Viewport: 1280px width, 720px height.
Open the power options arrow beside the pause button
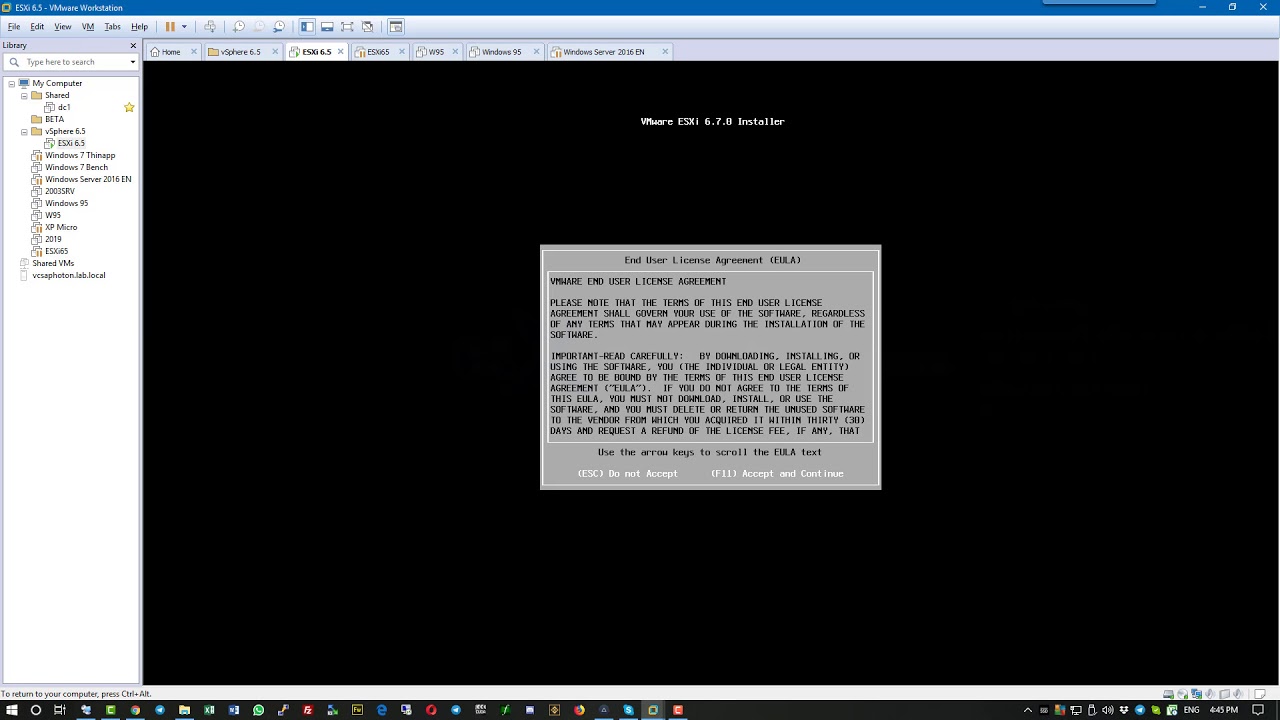point(184,27)
